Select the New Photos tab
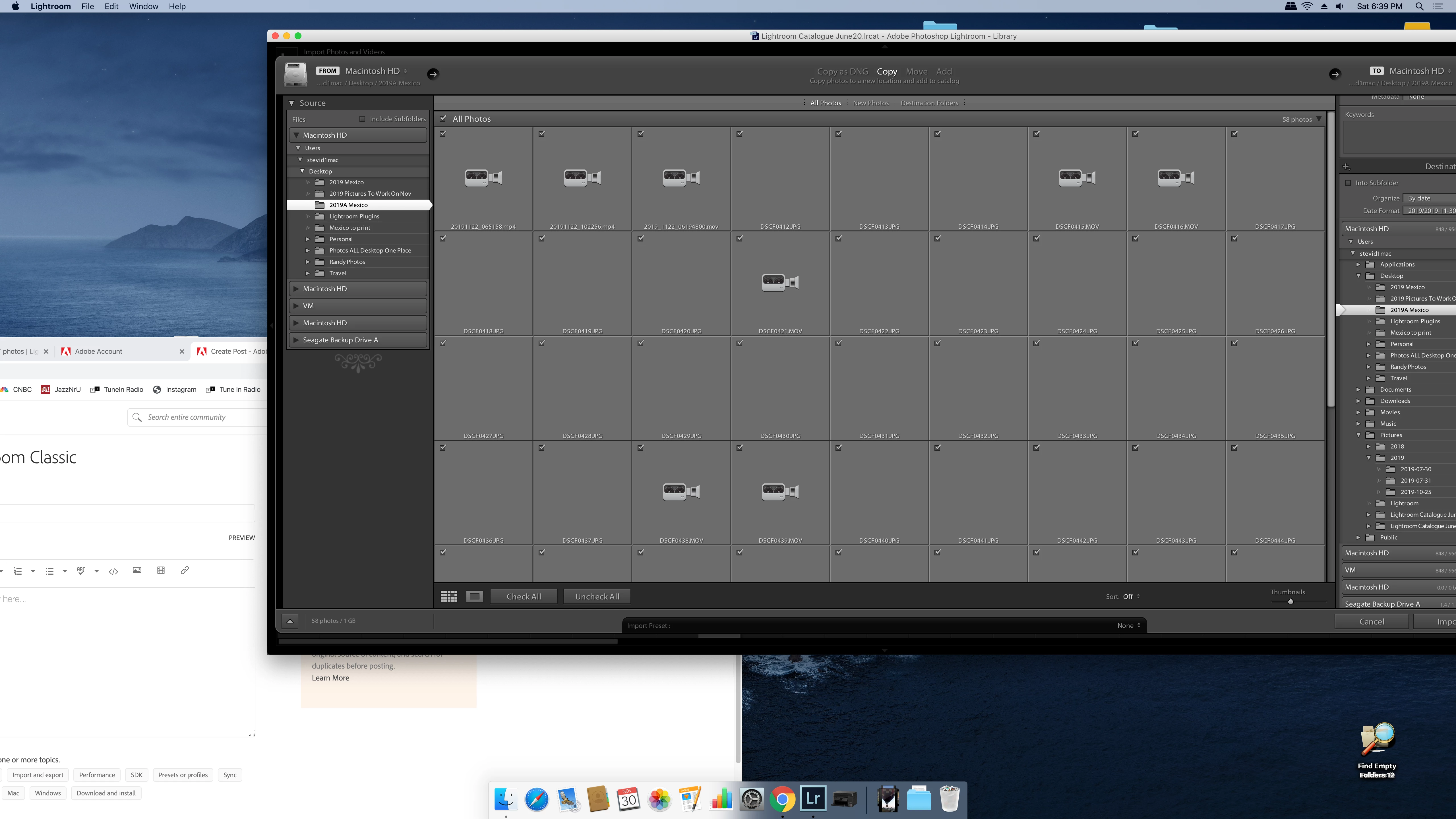Viewport: 1456px width, 819px height. click(x=870, y=103)
